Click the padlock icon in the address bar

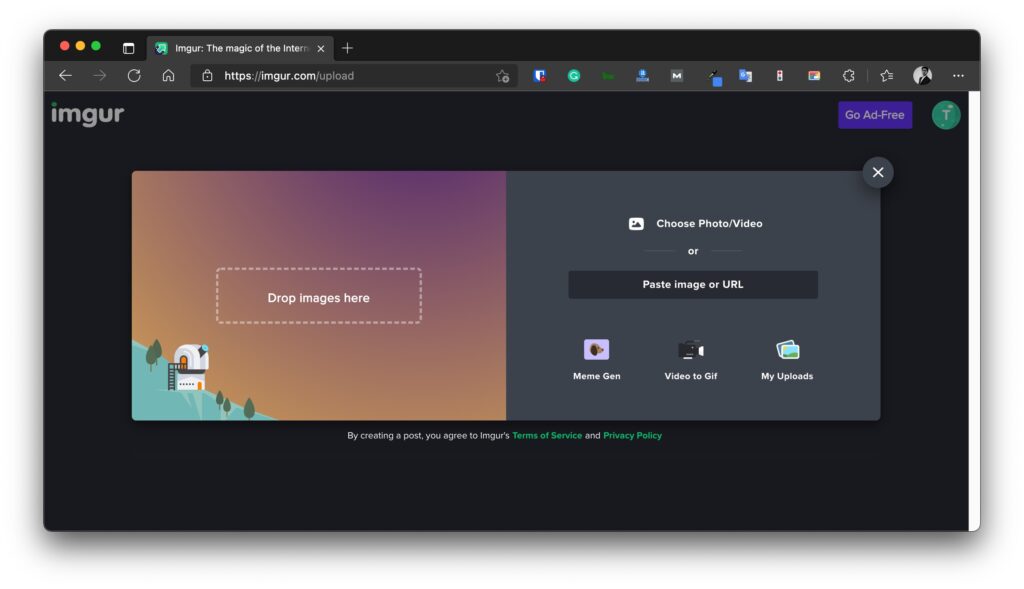coord(207,75)
